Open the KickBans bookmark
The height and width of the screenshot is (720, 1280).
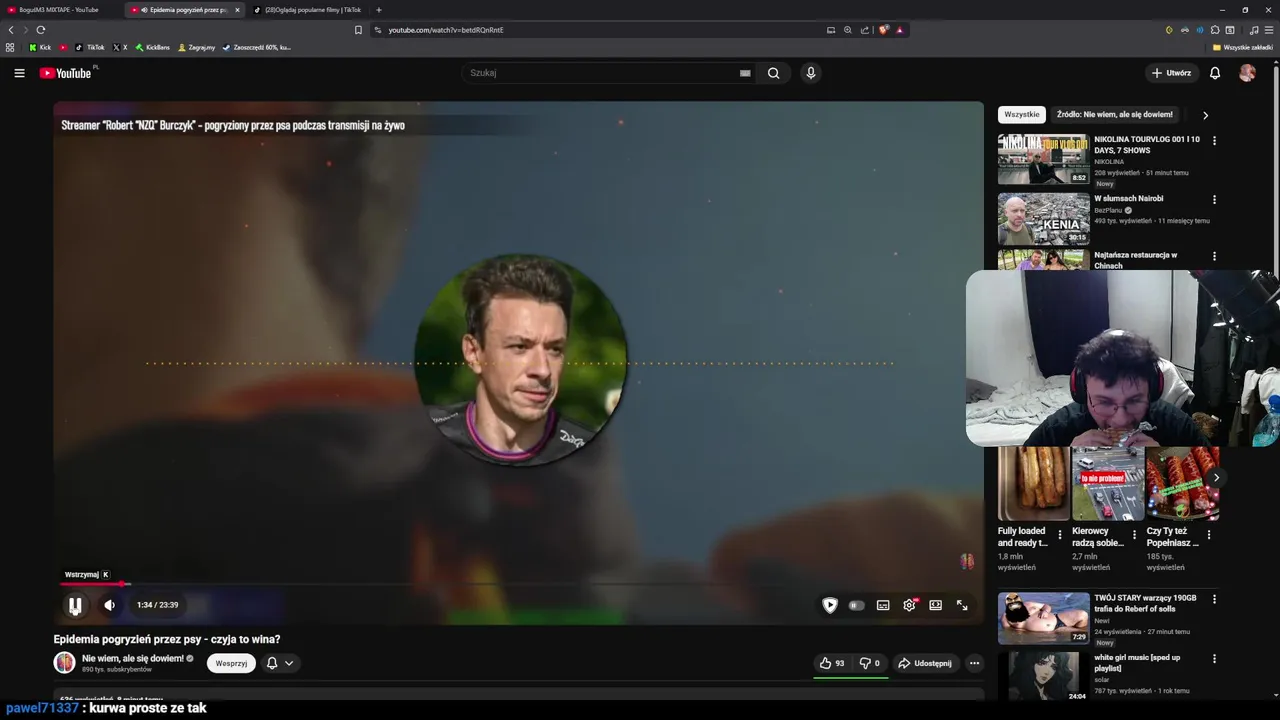pyautogui.click(x=153, y=47)
